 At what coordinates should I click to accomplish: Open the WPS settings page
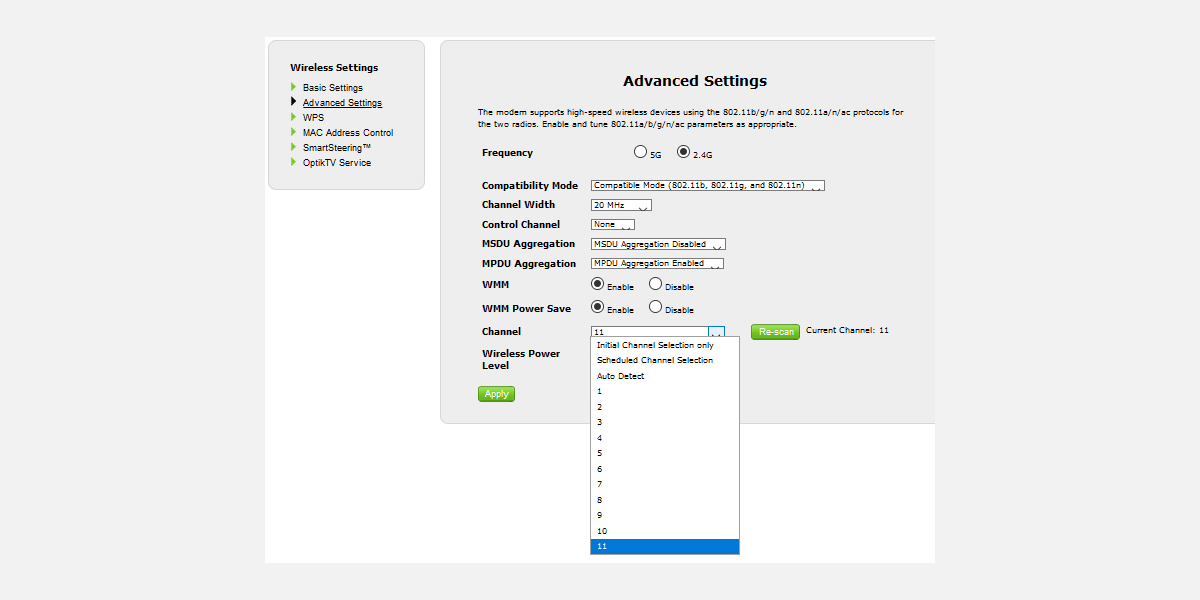(312, 117)
